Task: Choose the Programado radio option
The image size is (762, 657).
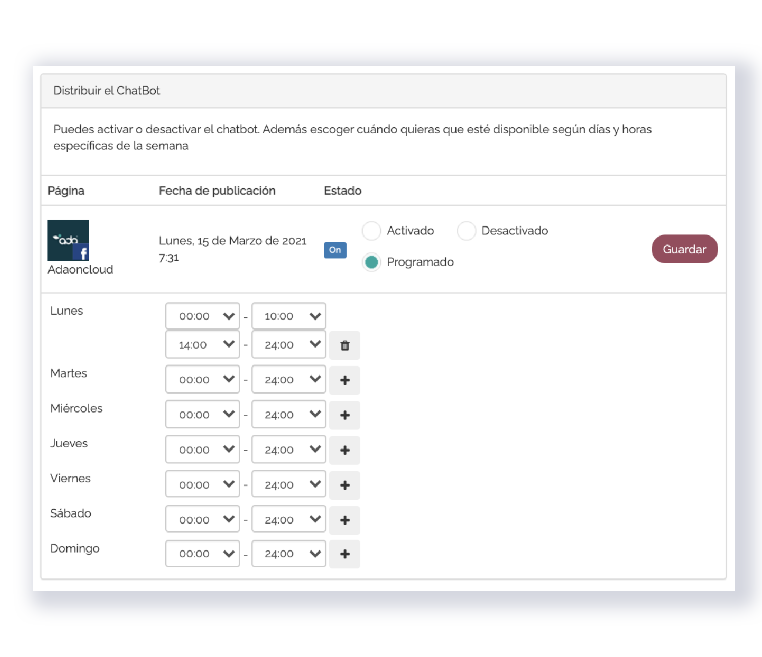Action: click(371, 262)
